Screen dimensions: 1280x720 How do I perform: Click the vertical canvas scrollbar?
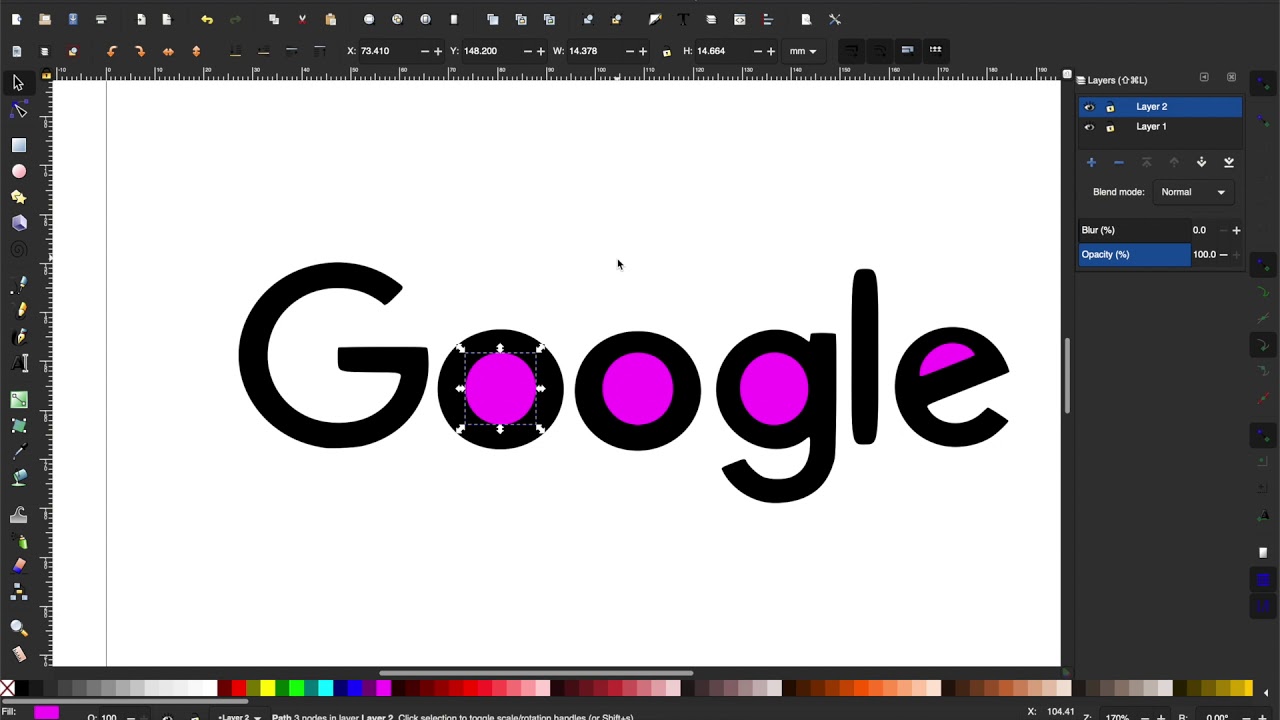coord(1067,375)
